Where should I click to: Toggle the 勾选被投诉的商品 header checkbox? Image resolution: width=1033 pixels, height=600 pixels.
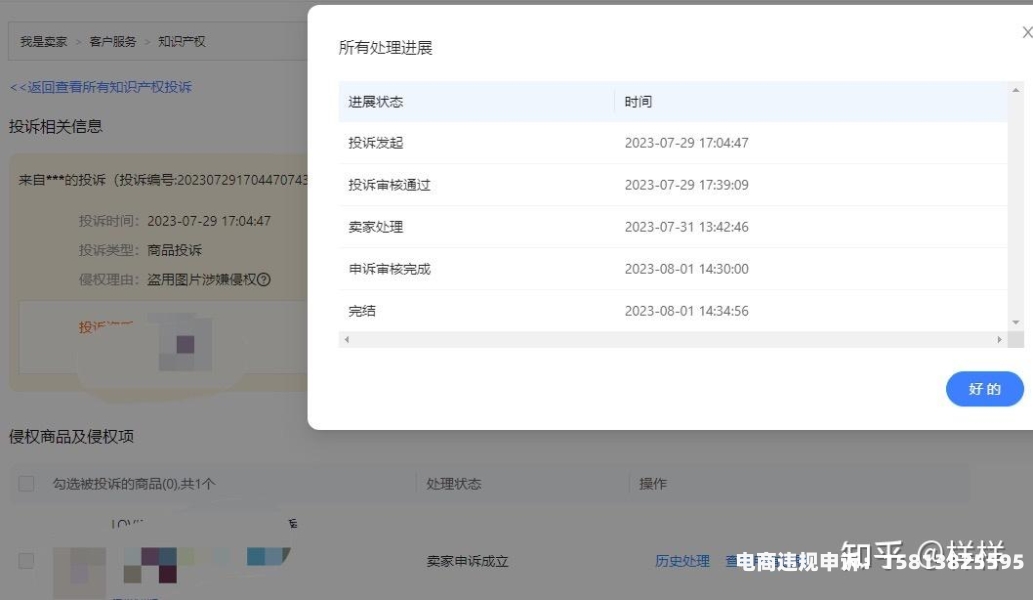point(26,484)
